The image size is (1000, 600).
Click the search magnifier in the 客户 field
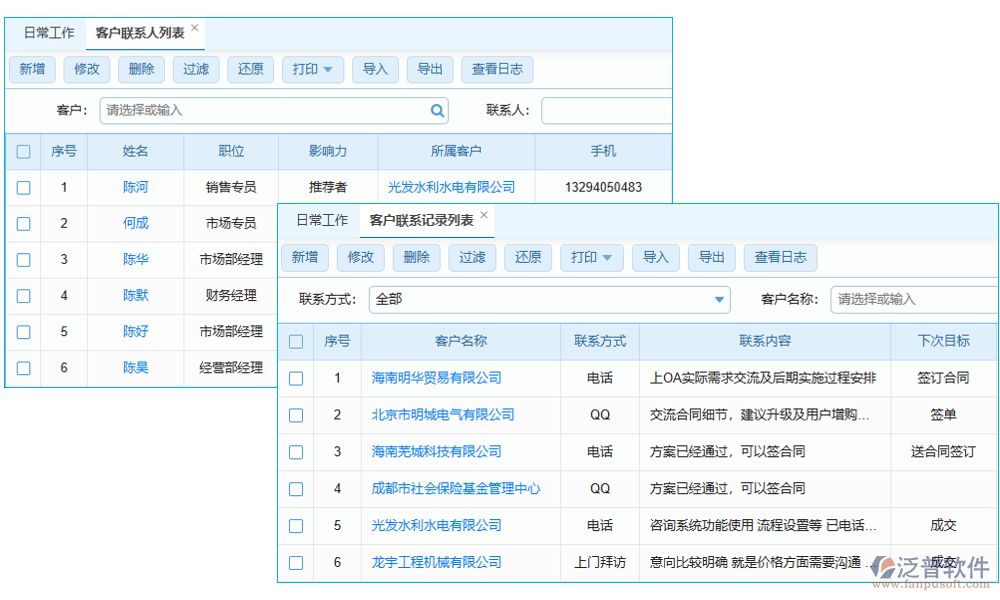tap(438, 110)
